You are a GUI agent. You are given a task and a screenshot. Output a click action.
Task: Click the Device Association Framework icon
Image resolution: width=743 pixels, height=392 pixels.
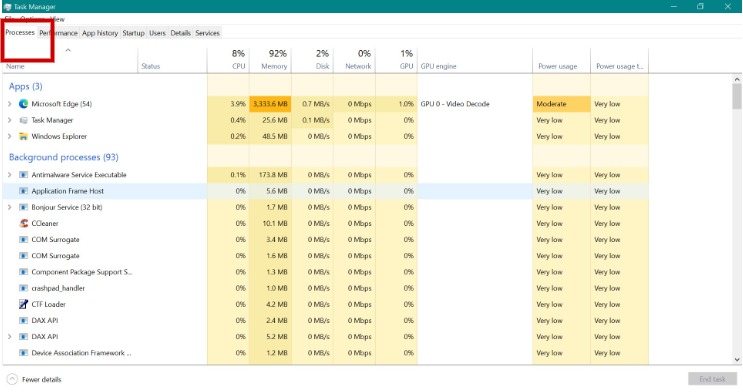23,353
